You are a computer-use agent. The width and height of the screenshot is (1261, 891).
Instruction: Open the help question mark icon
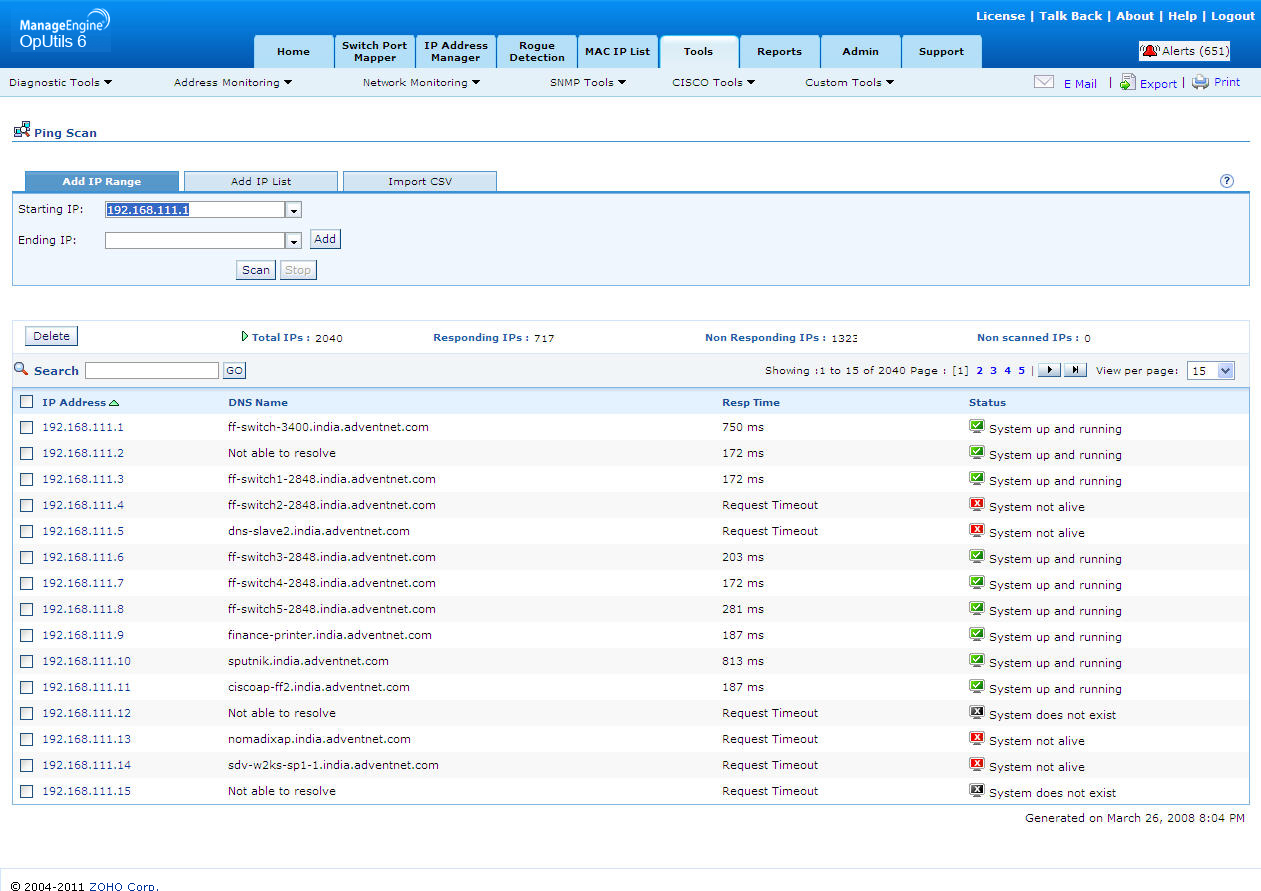coord(1227,181)
